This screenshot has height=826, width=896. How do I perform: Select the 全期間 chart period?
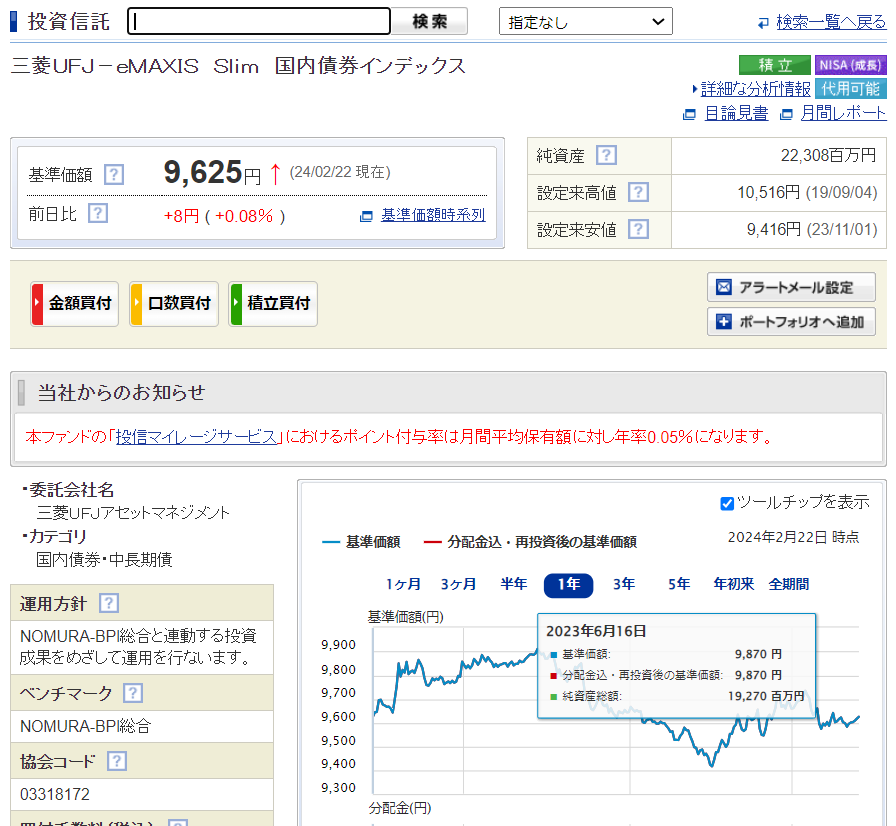pos(789,584)
